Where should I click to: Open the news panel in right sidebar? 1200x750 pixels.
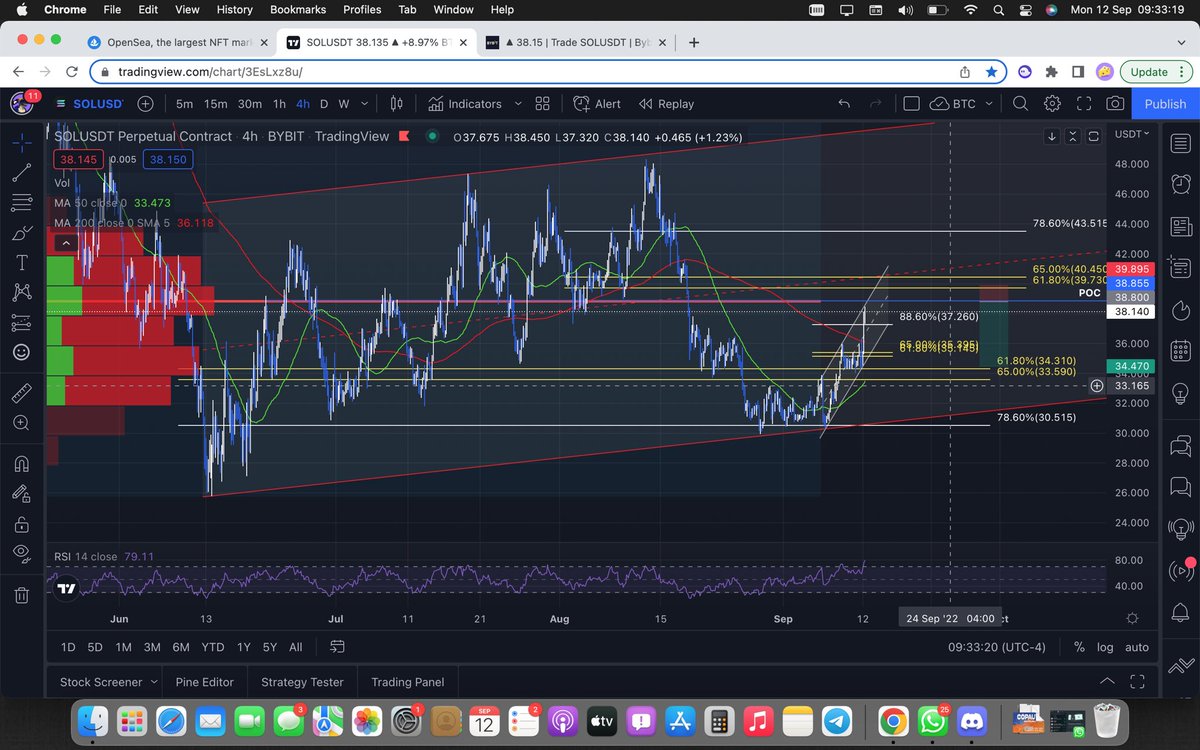pyautogui.click(x=1179, y=226)
